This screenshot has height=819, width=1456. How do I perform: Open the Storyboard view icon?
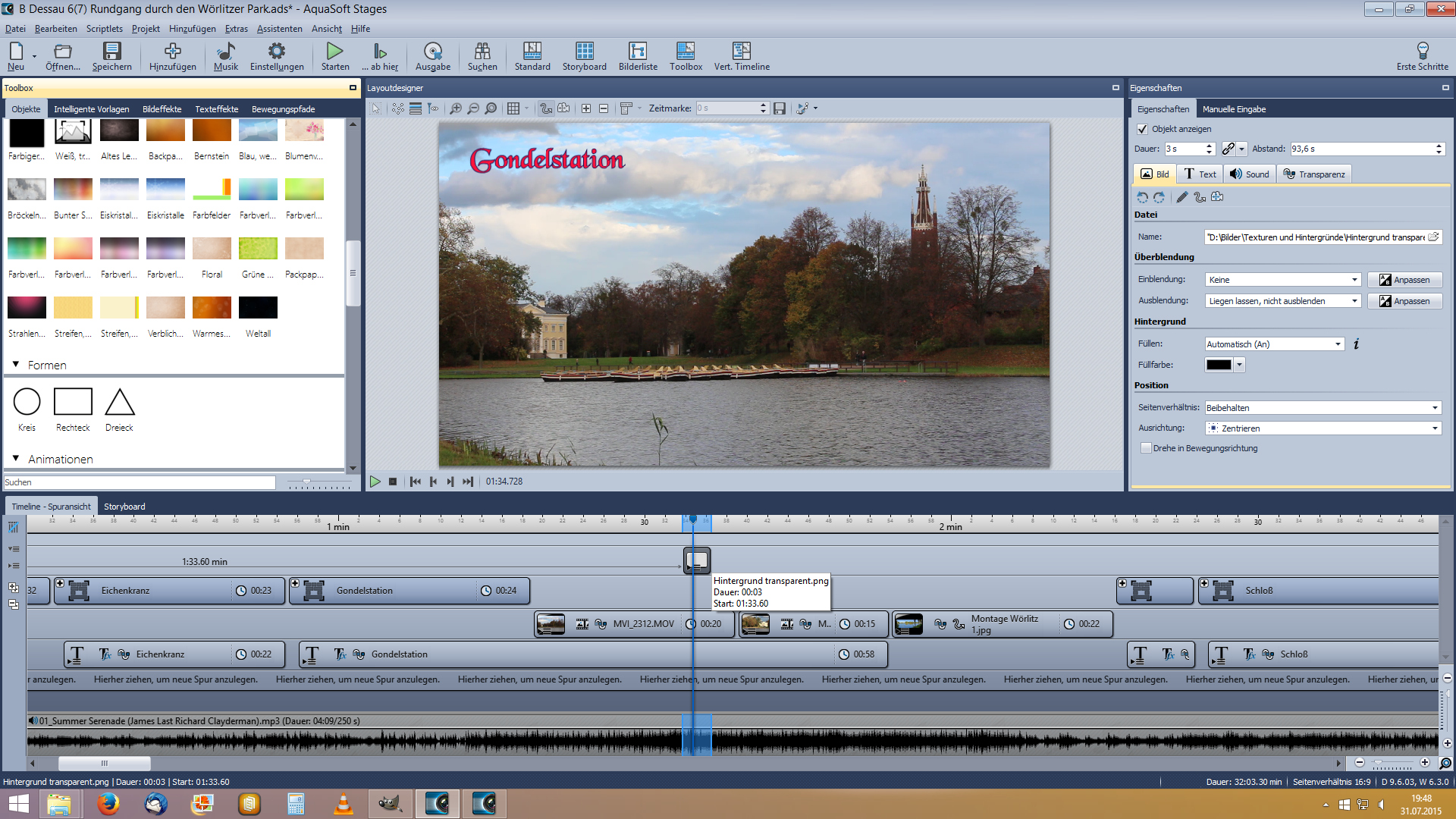click(584, 52)
